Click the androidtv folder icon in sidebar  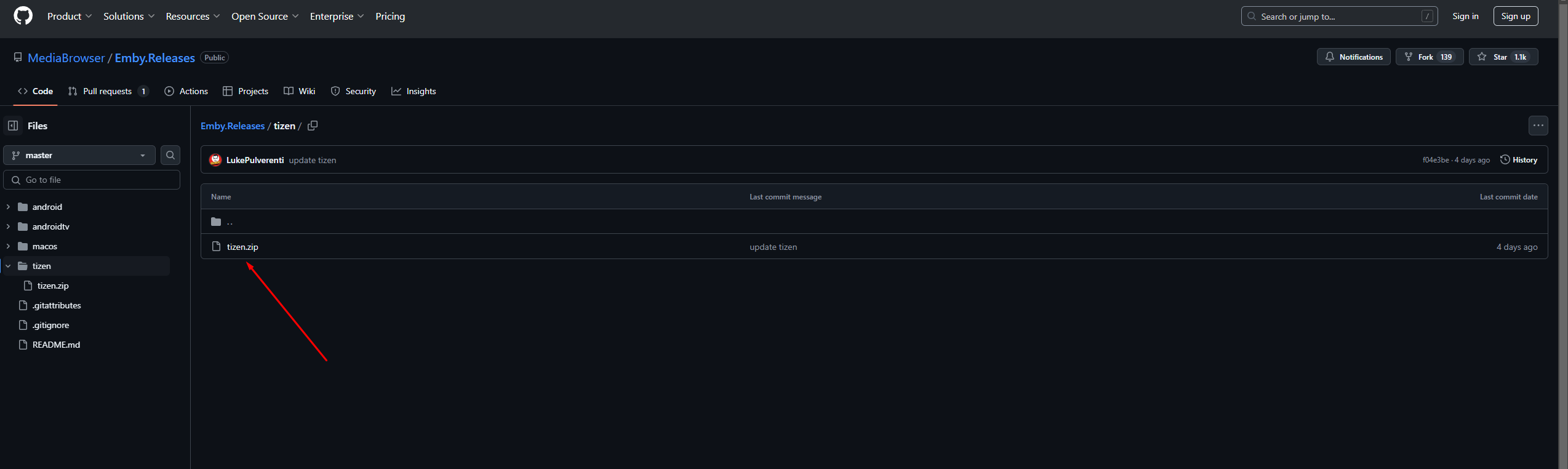[x=23, y=226]
